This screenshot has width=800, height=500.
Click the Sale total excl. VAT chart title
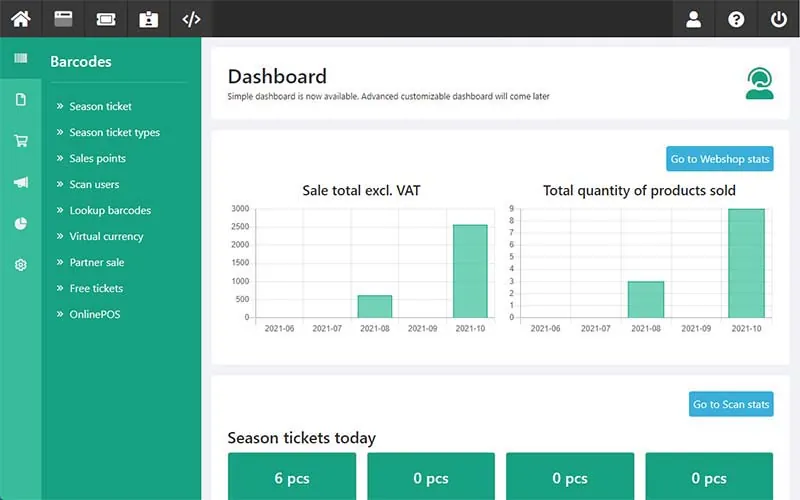tap(361, 190)
